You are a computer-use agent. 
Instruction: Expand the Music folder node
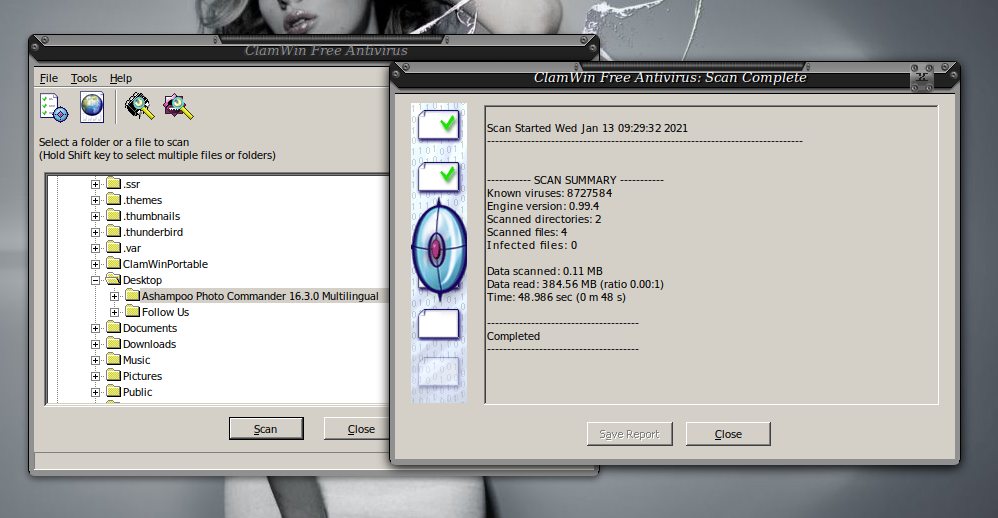click(x=95, y=360)
